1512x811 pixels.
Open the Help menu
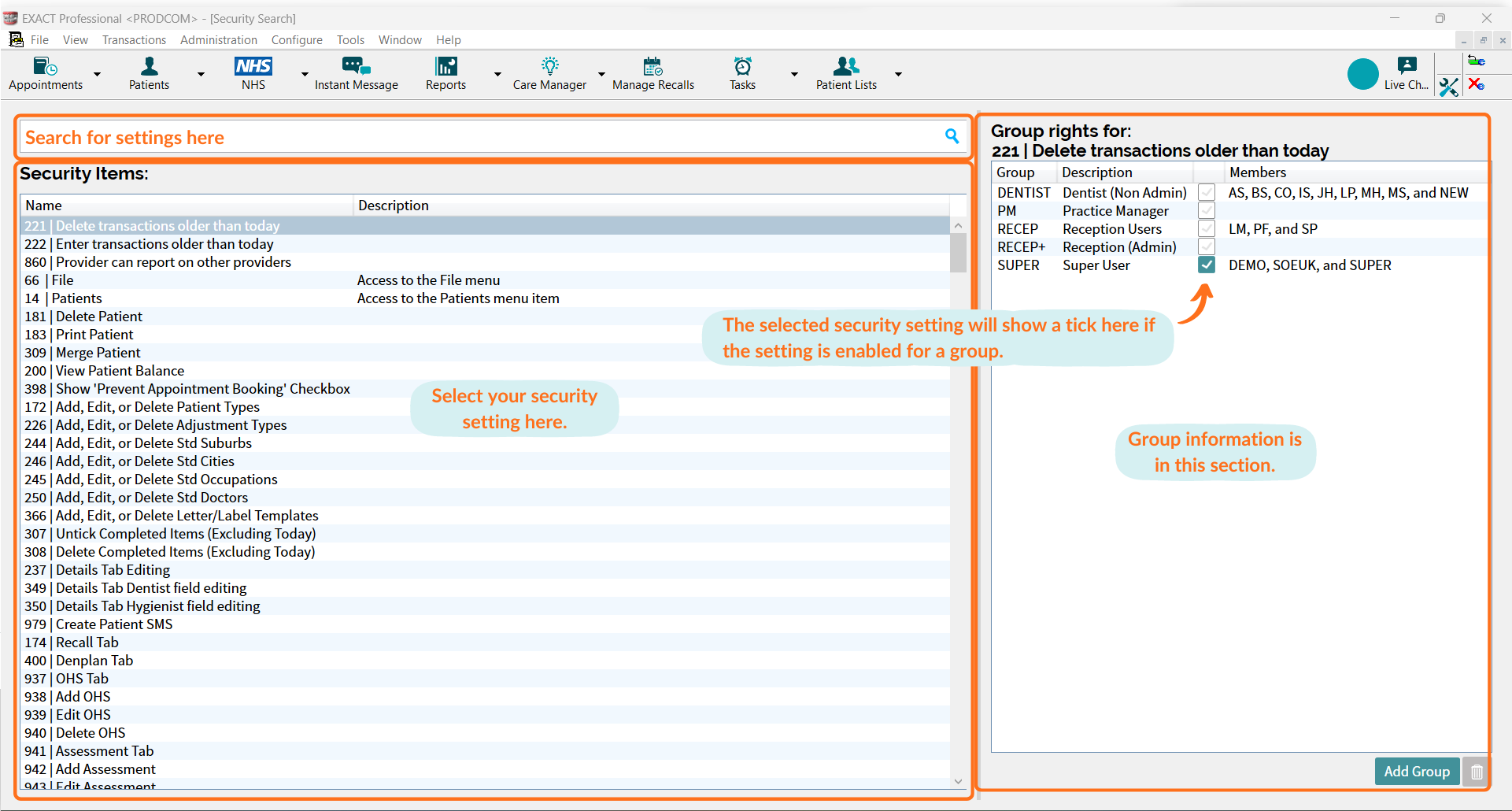click(x=449, y=39)
